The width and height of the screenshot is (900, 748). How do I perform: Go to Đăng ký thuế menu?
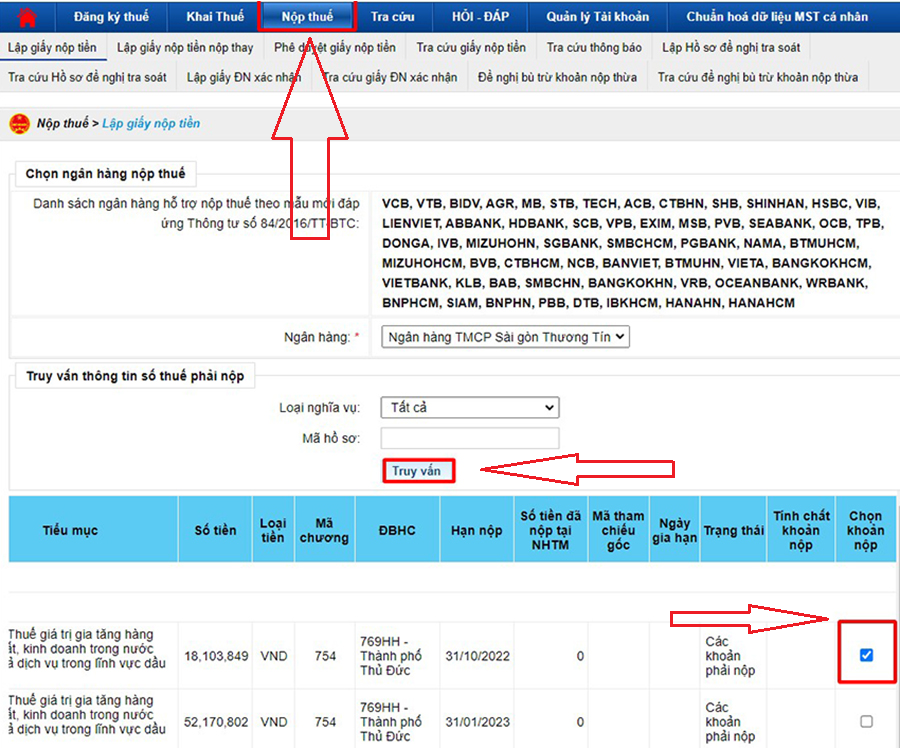pyautogui.click(x=111, y=17)
